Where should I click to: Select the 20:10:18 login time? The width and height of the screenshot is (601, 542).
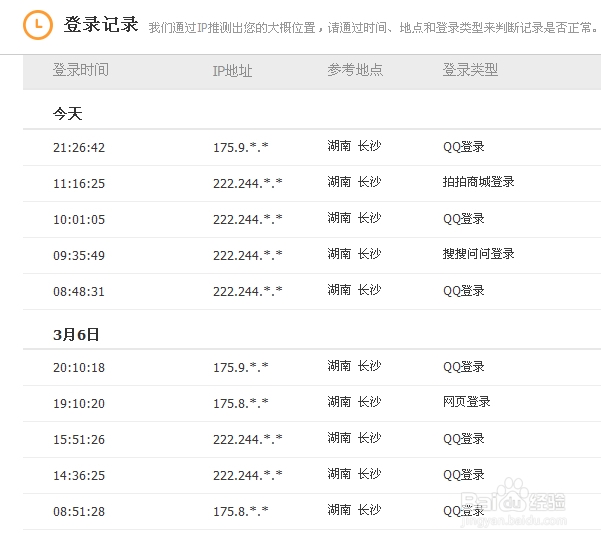[79, 368]
